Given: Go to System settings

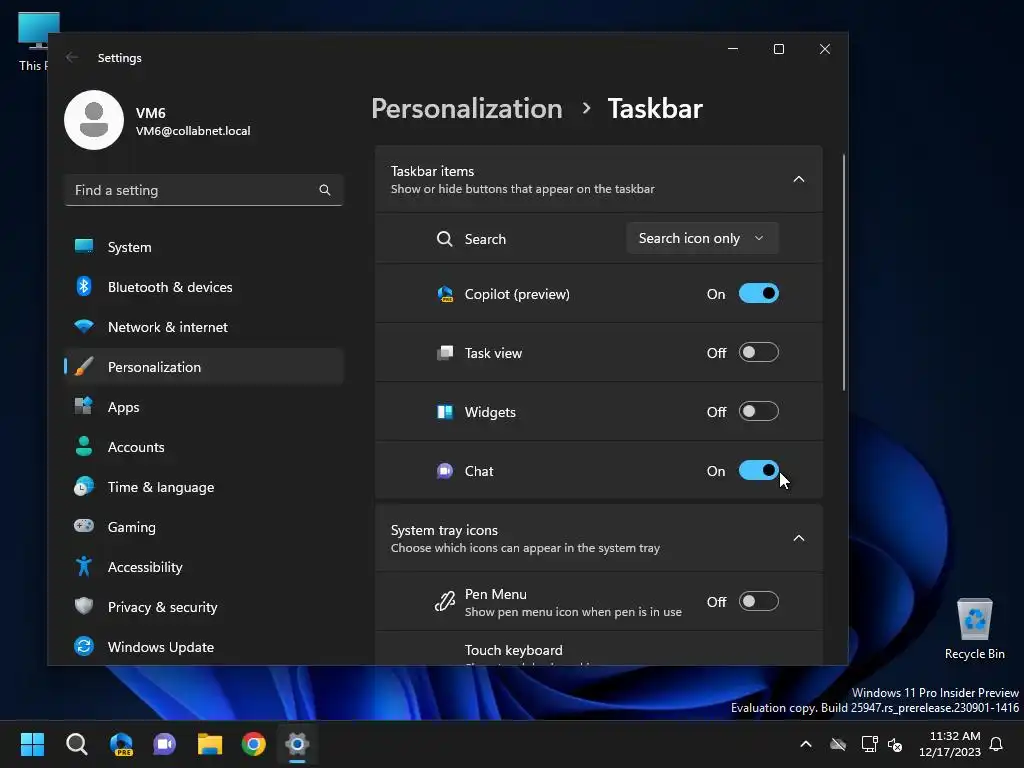Looking at the screenshot, I should 204,247.
